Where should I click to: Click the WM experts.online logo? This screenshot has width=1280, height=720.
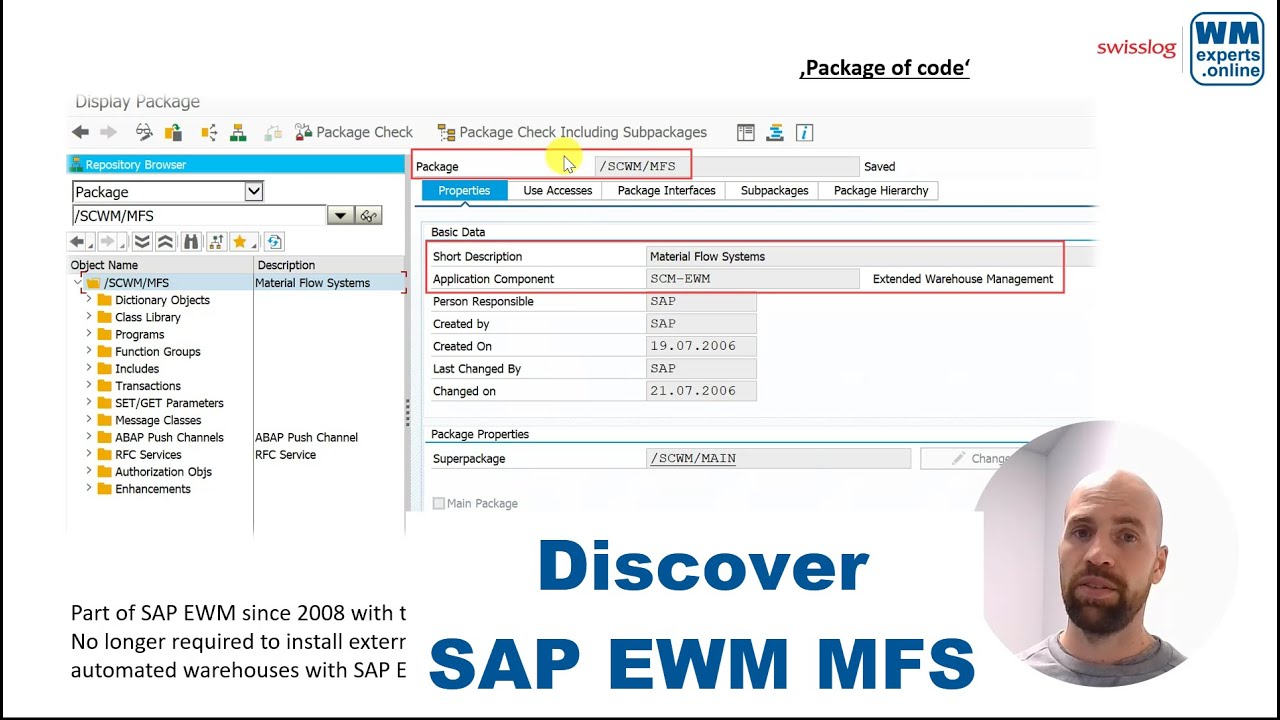tap(1227, 49)
